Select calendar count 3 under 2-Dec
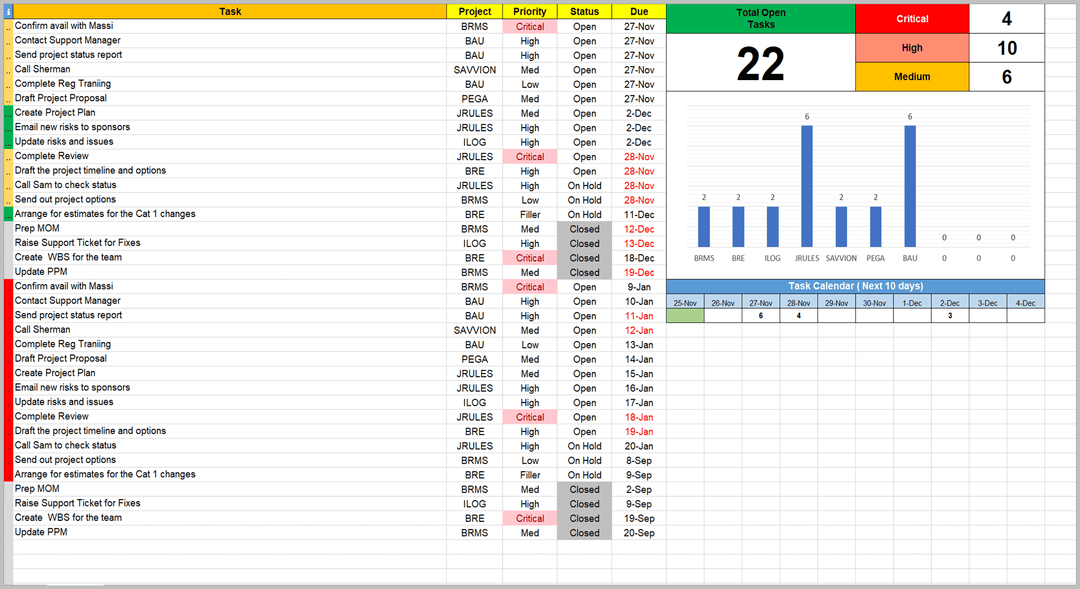Image resolution: width=1080 pixels, height=589 pixels. pos(949,316)
